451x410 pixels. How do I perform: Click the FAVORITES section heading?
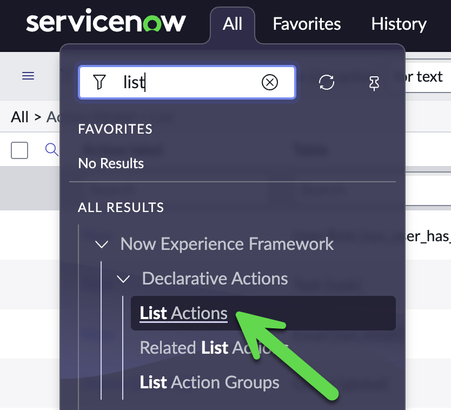coord(115,129)
